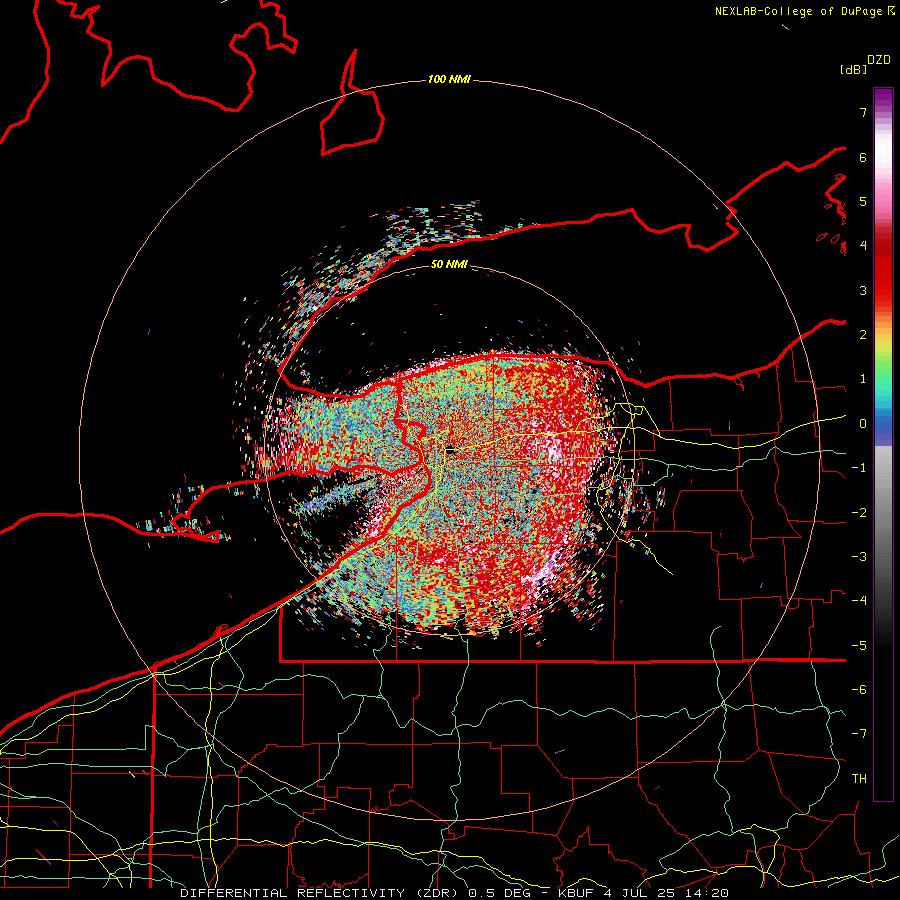The height and width of the screenshot is (900, 900).
Task: Click the "[dB]" unit label
Action: click(x=854, y=69)
